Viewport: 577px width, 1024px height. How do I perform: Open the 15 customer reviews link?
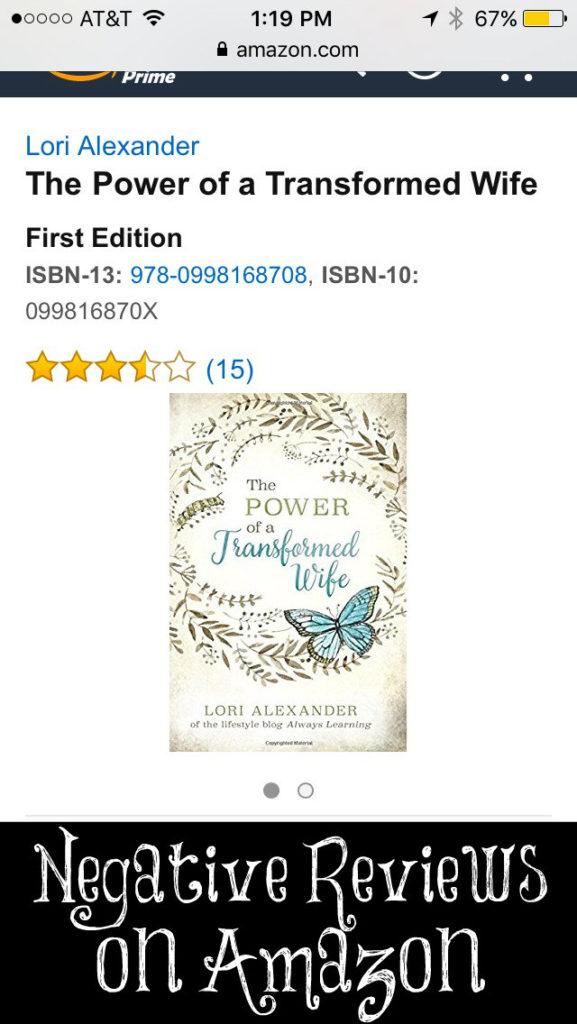230,370
